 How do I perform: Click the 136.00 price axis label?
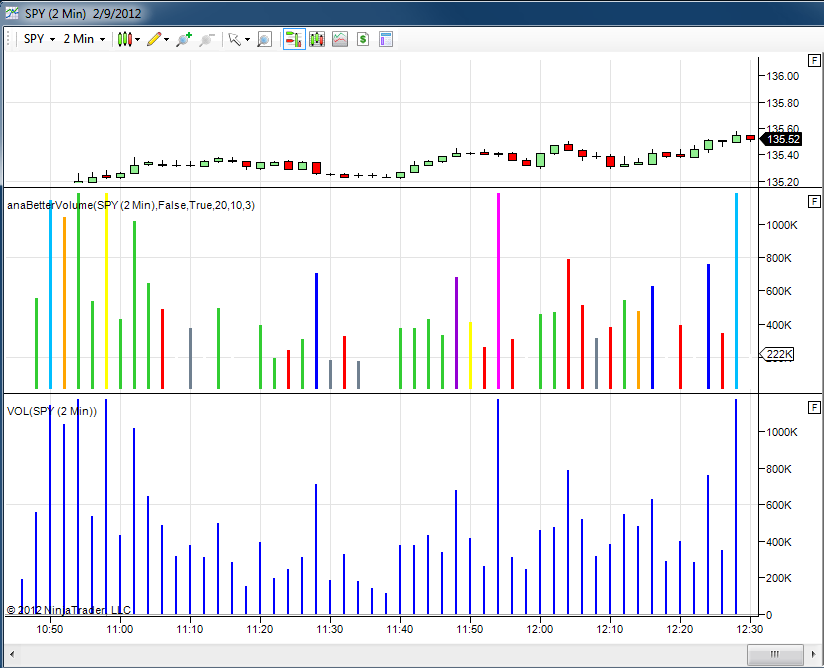coord(782,76)
